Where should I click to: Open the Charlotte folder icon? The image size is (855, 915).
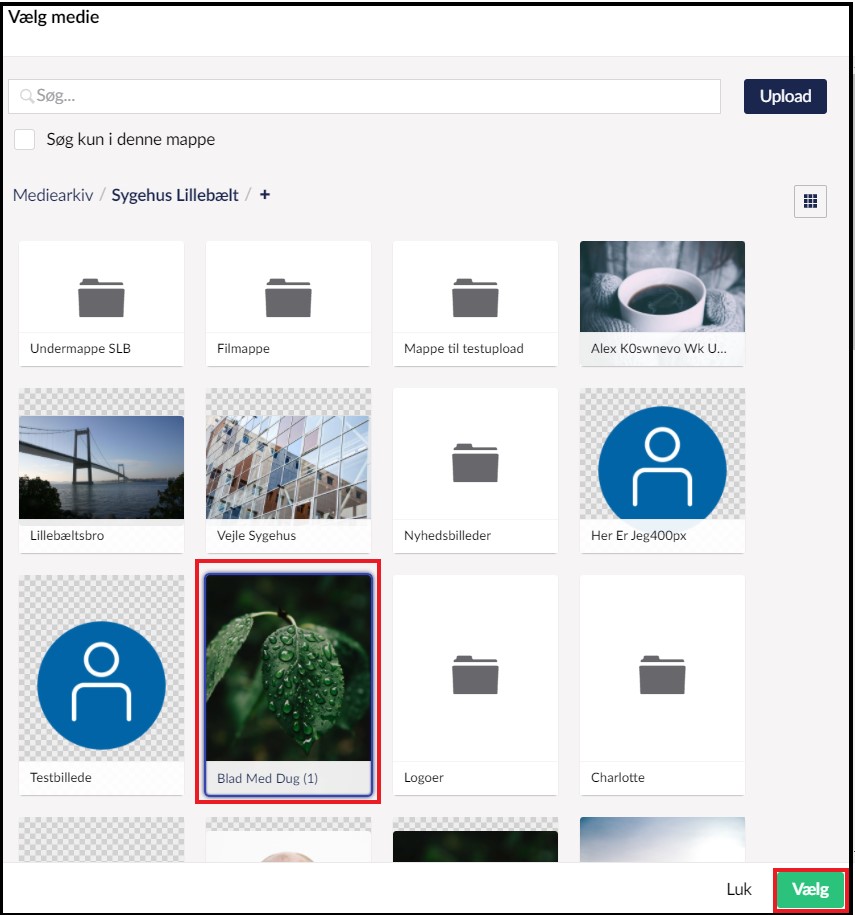click(x=662, y=675)
